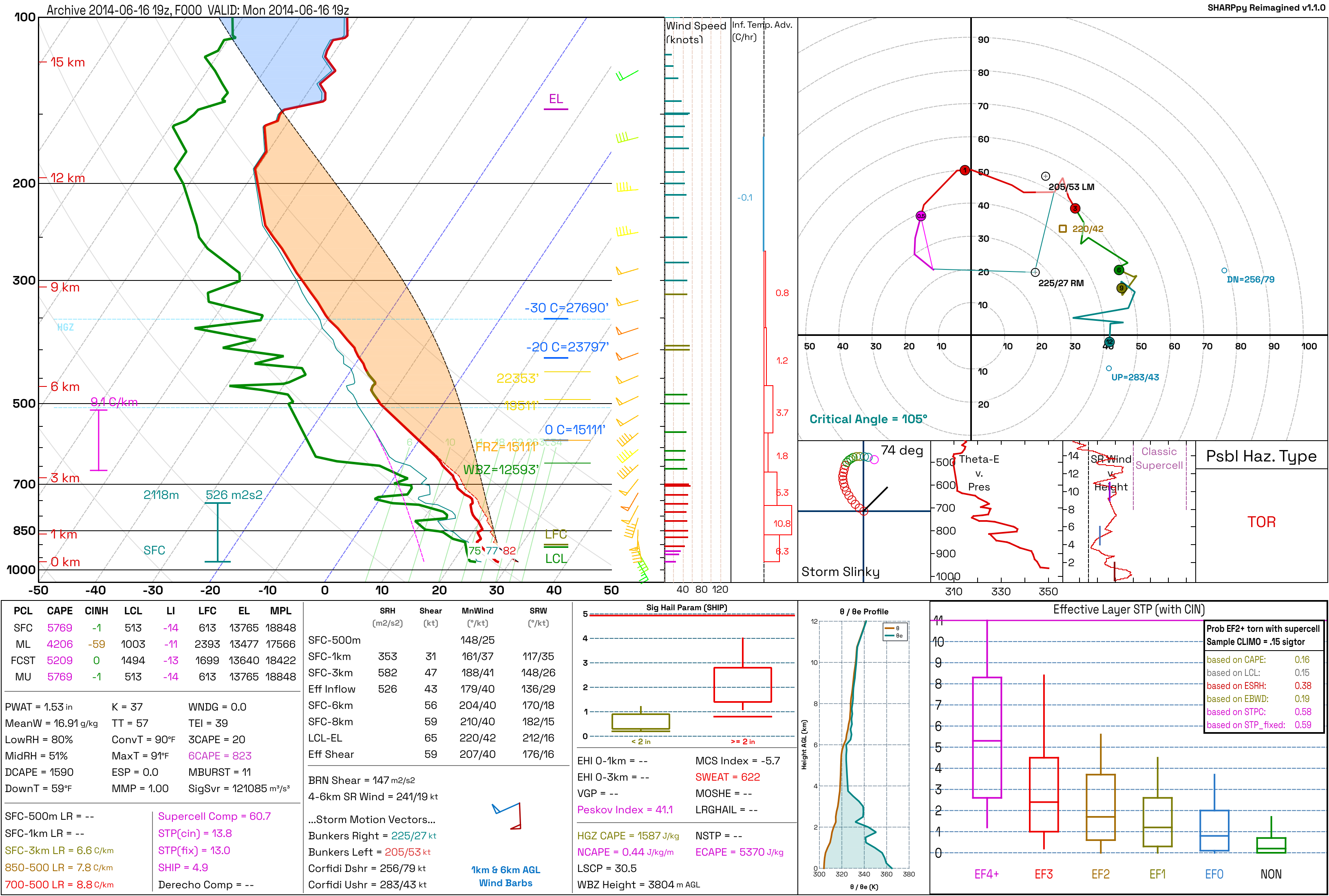The image size is (1329, 896).
Task: Select the FCST parcel row
Action: pos(153,660)
